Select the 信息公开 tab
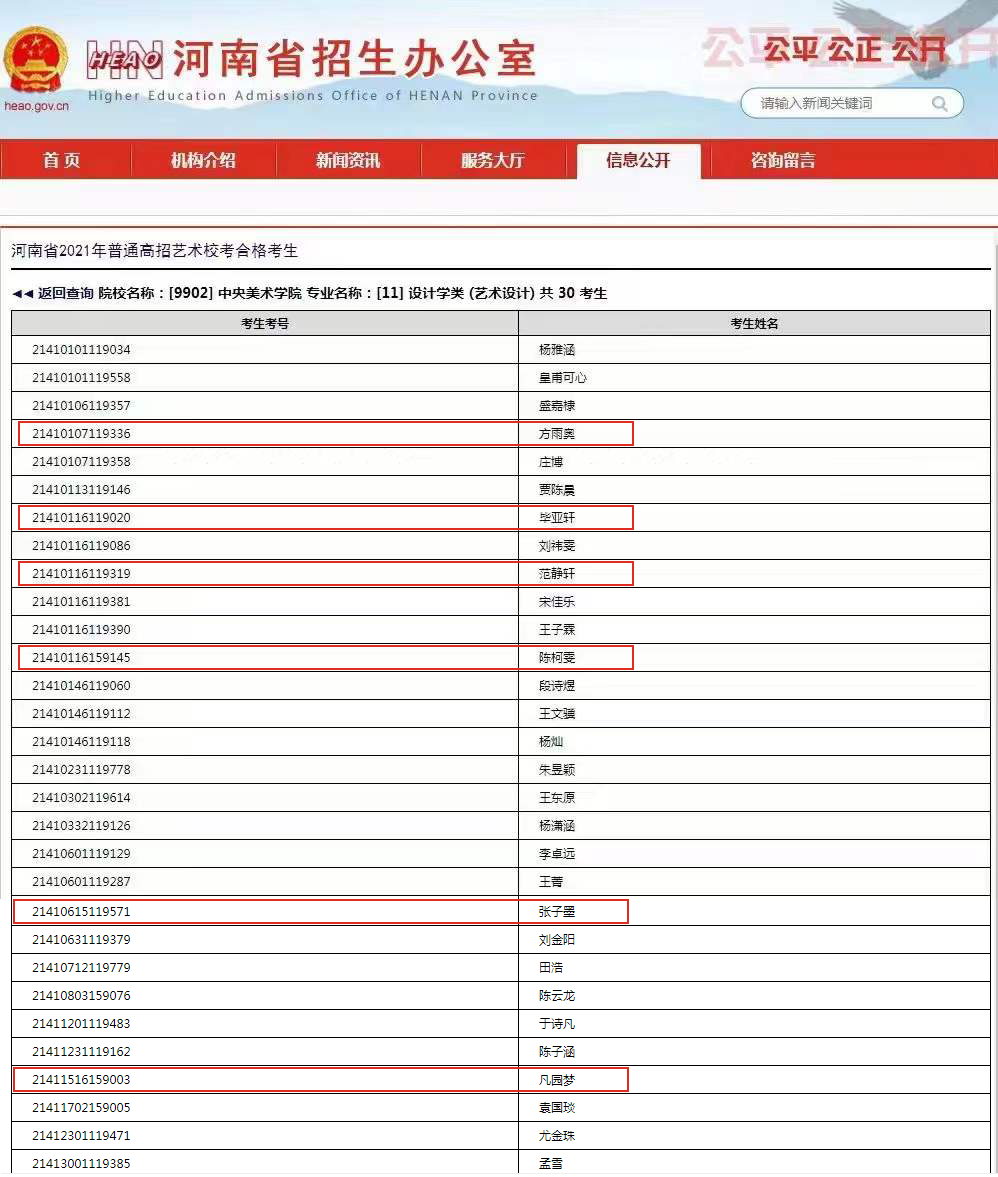Screen dimensions: 998x1177 click(639, 160)
